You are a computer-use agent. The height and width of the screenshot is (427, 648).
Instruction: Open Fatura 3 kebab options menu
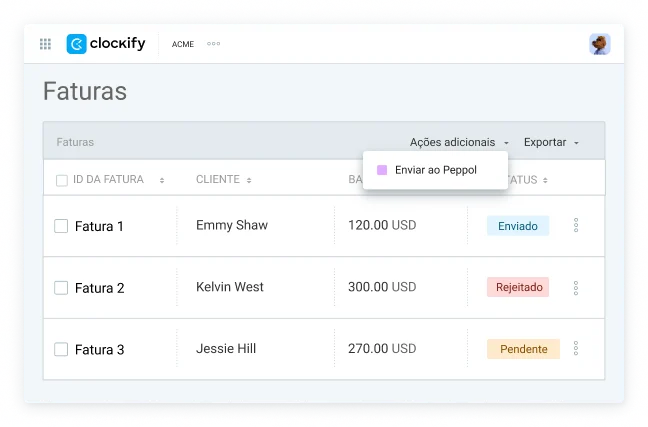point(576,348)
